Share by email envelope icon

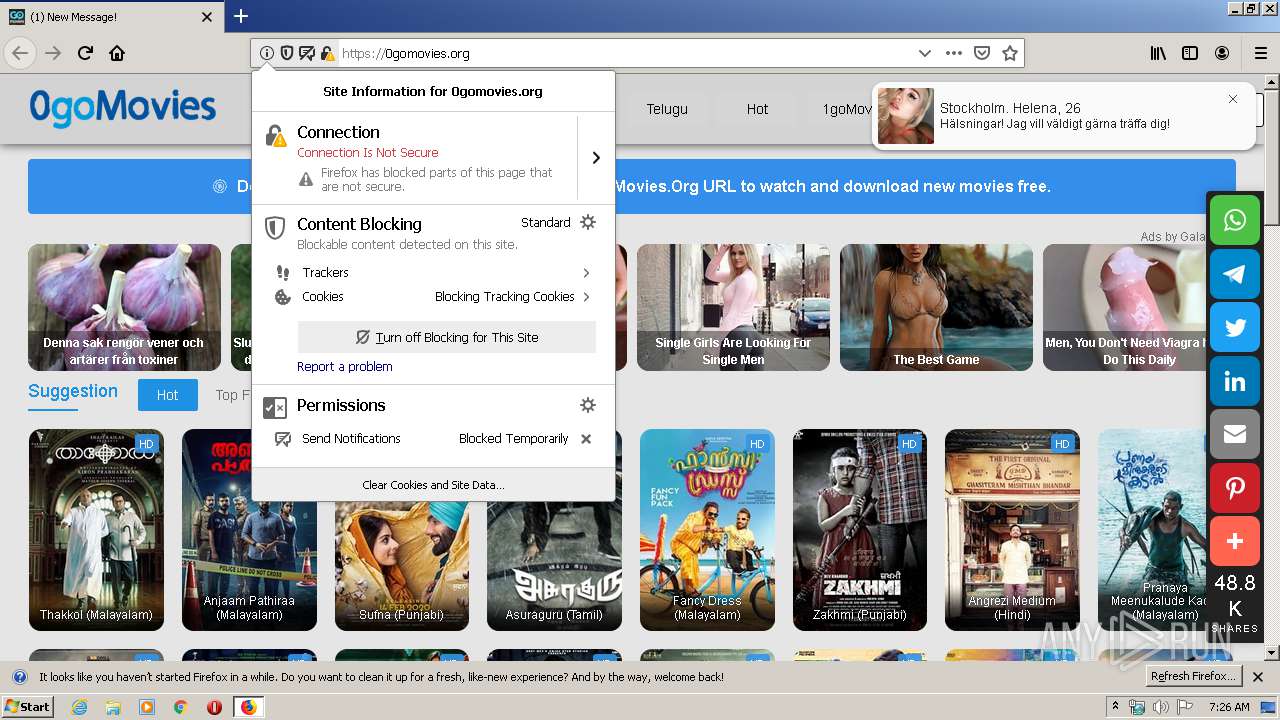1235,435
